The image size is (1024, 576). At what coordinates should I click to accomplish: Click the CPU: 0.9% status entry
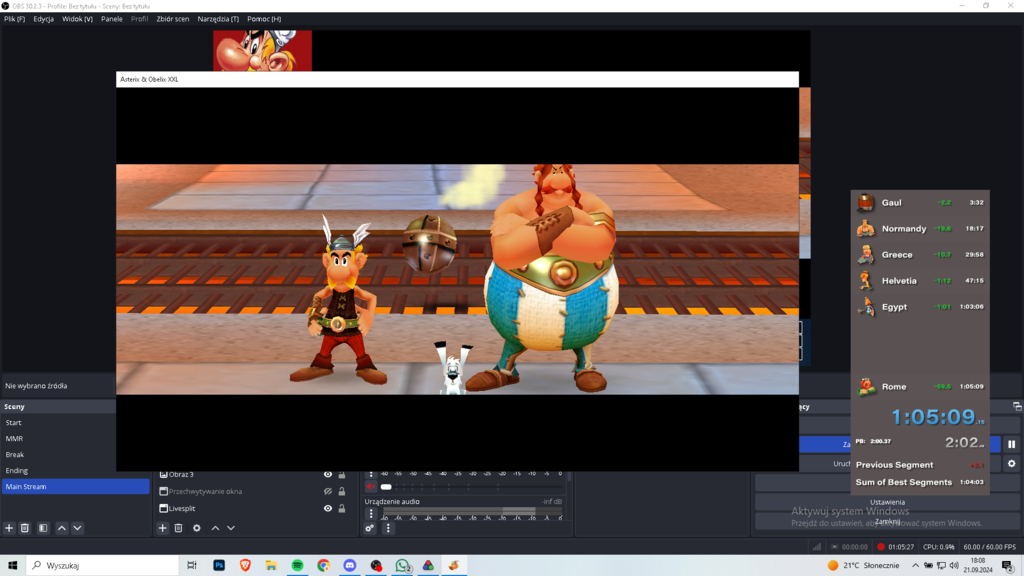938,547
